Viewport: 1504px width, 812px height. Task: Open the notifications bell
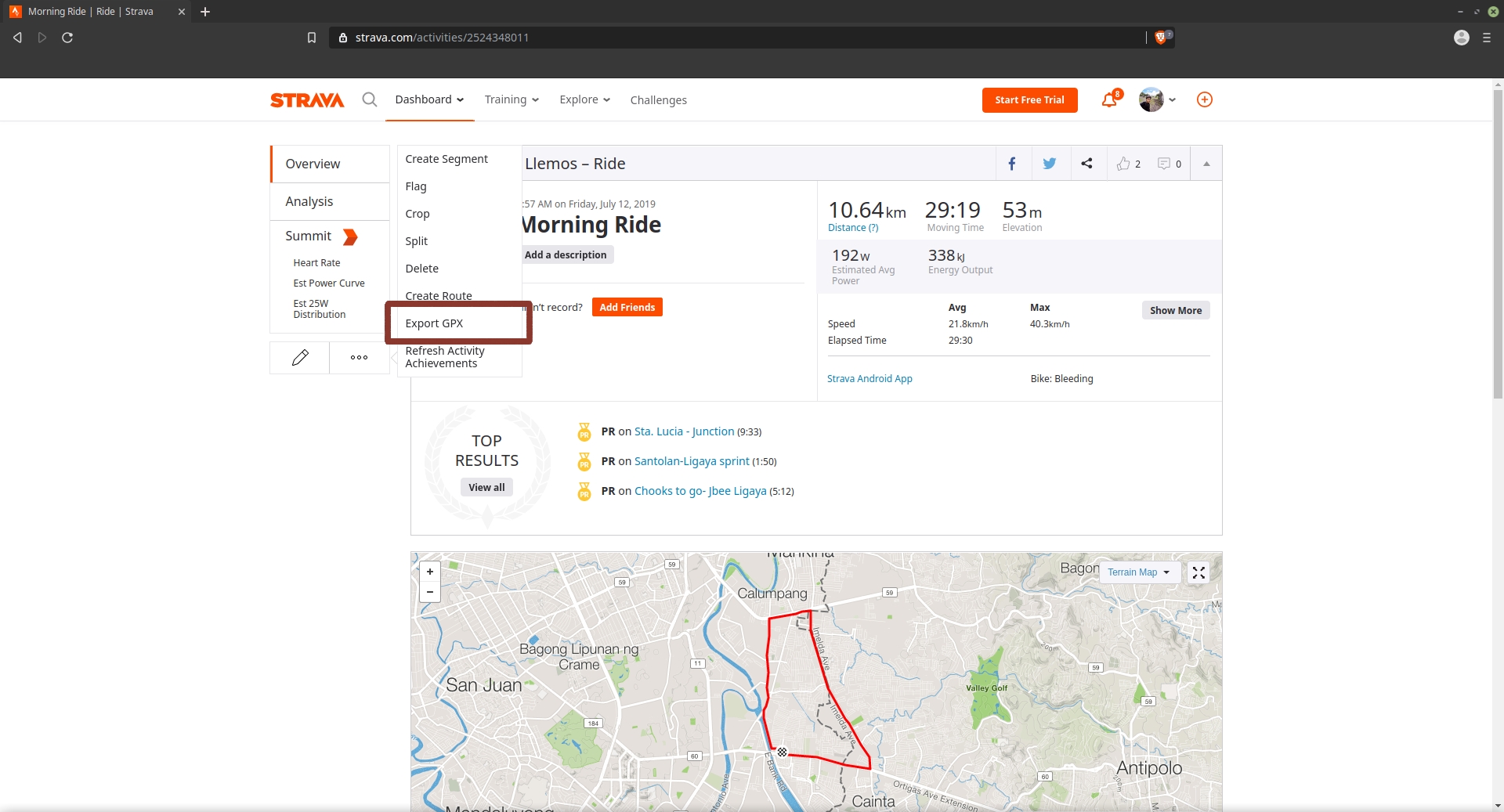(1109, 99)
